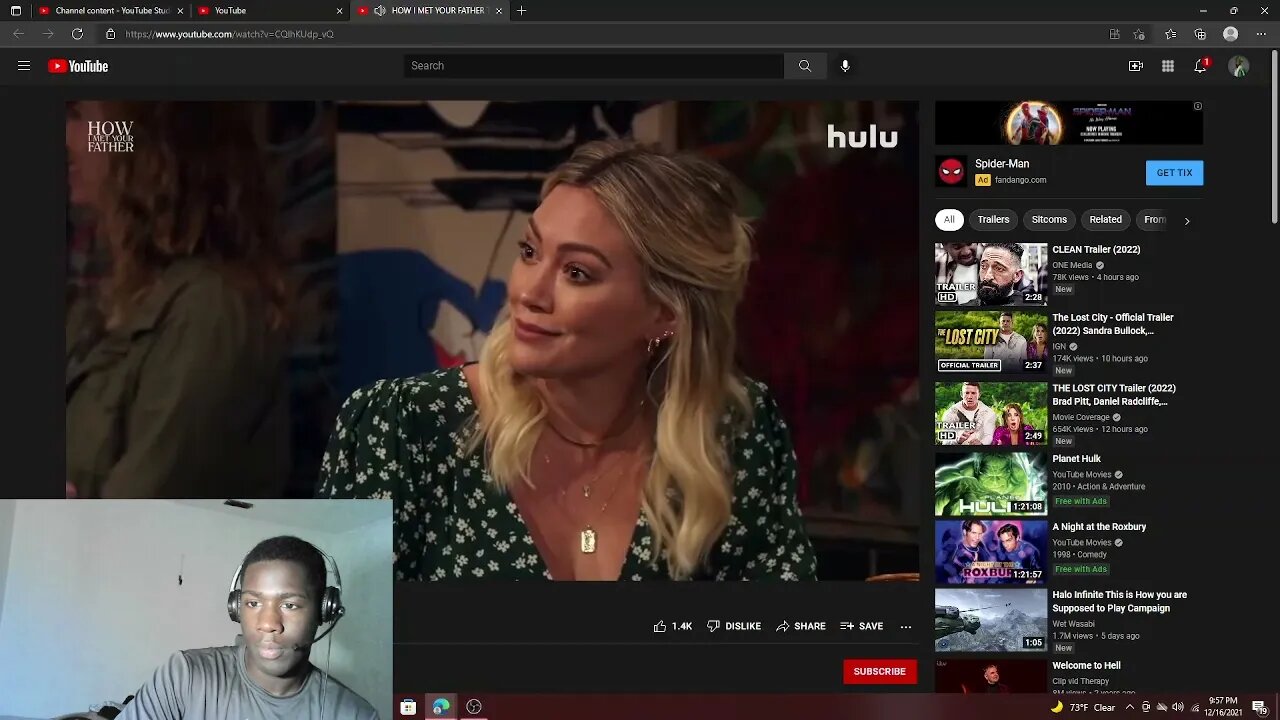Image resolution: width=1280 pixels, height=720 pixels.
Task: Open the taskbar clock showing 9:57 PM
Action: (x=1224, y=707)
